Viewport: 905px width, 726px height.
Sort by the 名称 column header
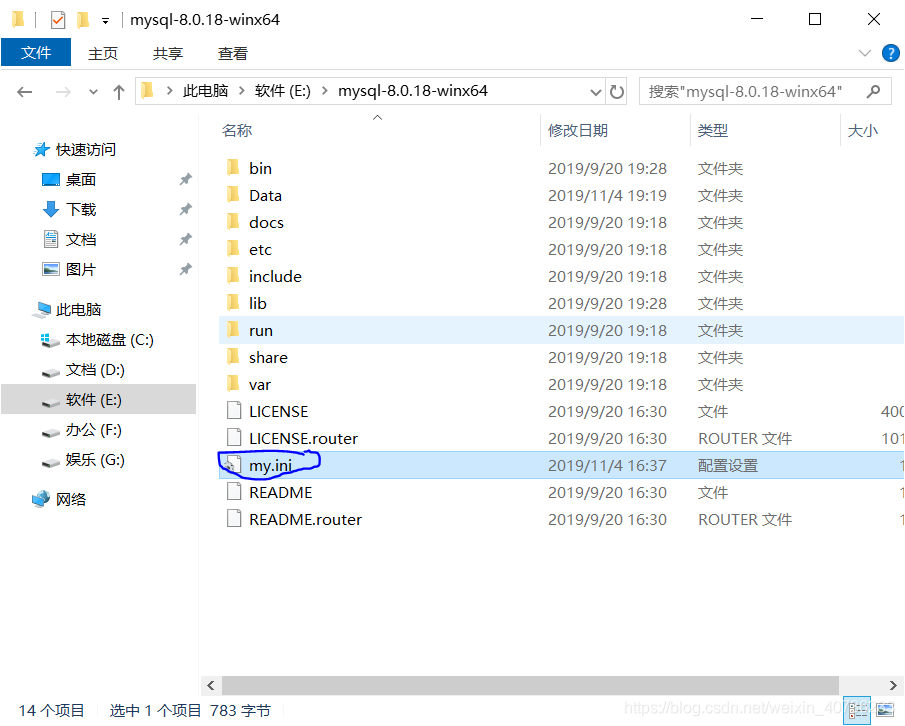237,130
